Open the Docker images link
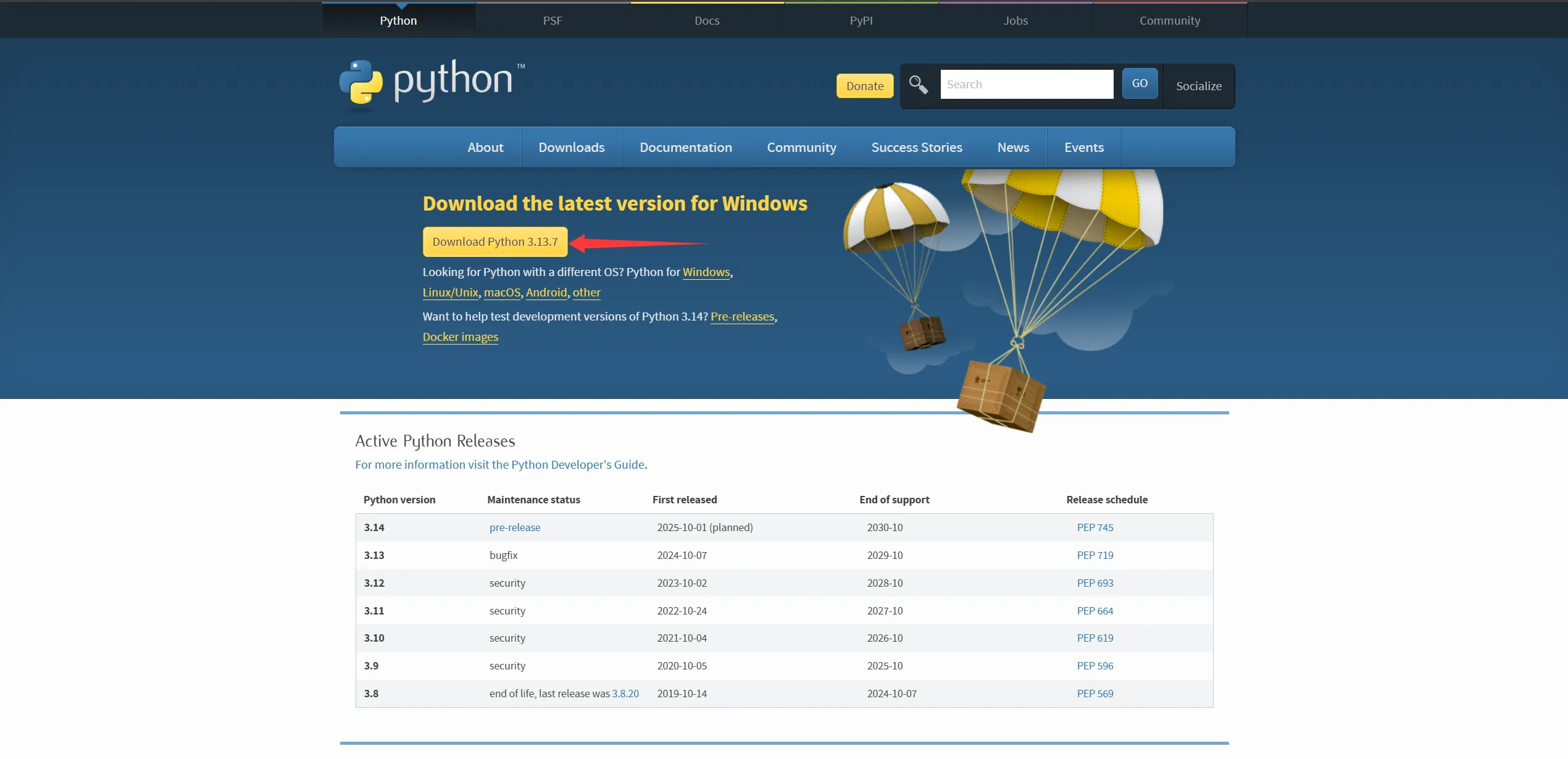This screenshot has width=1568, height=759. point(461,337)
